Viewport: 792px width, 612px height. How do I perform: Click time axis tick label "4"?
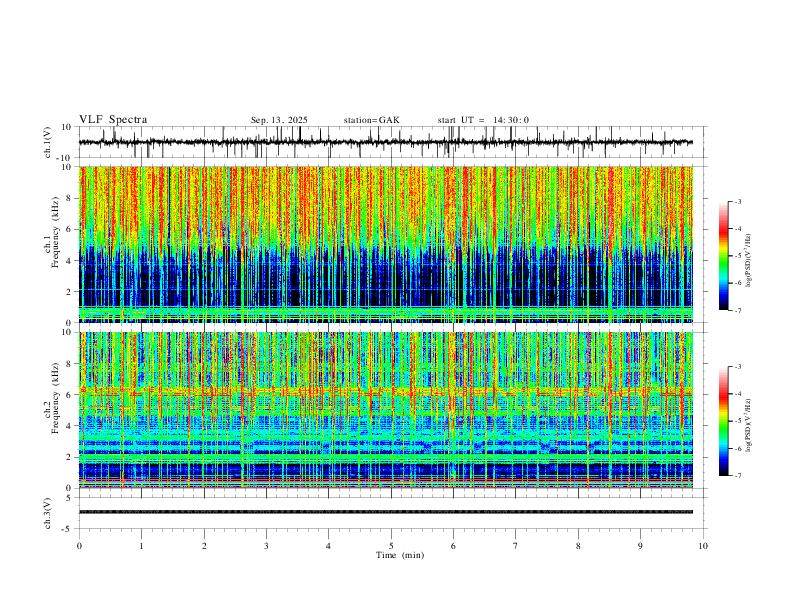[328, 546]
